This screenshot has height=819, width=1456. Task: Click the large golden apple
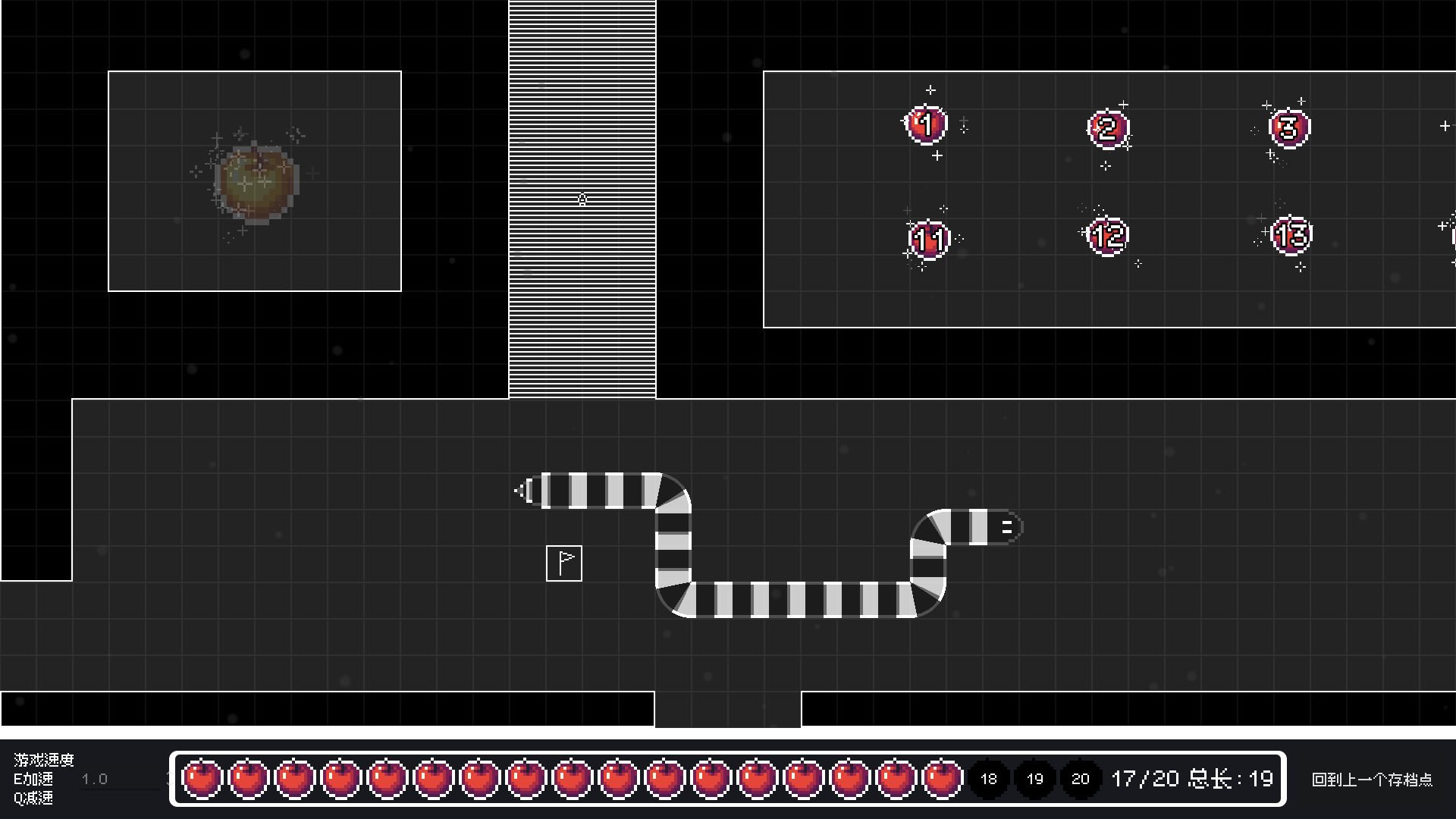point(256,182)
